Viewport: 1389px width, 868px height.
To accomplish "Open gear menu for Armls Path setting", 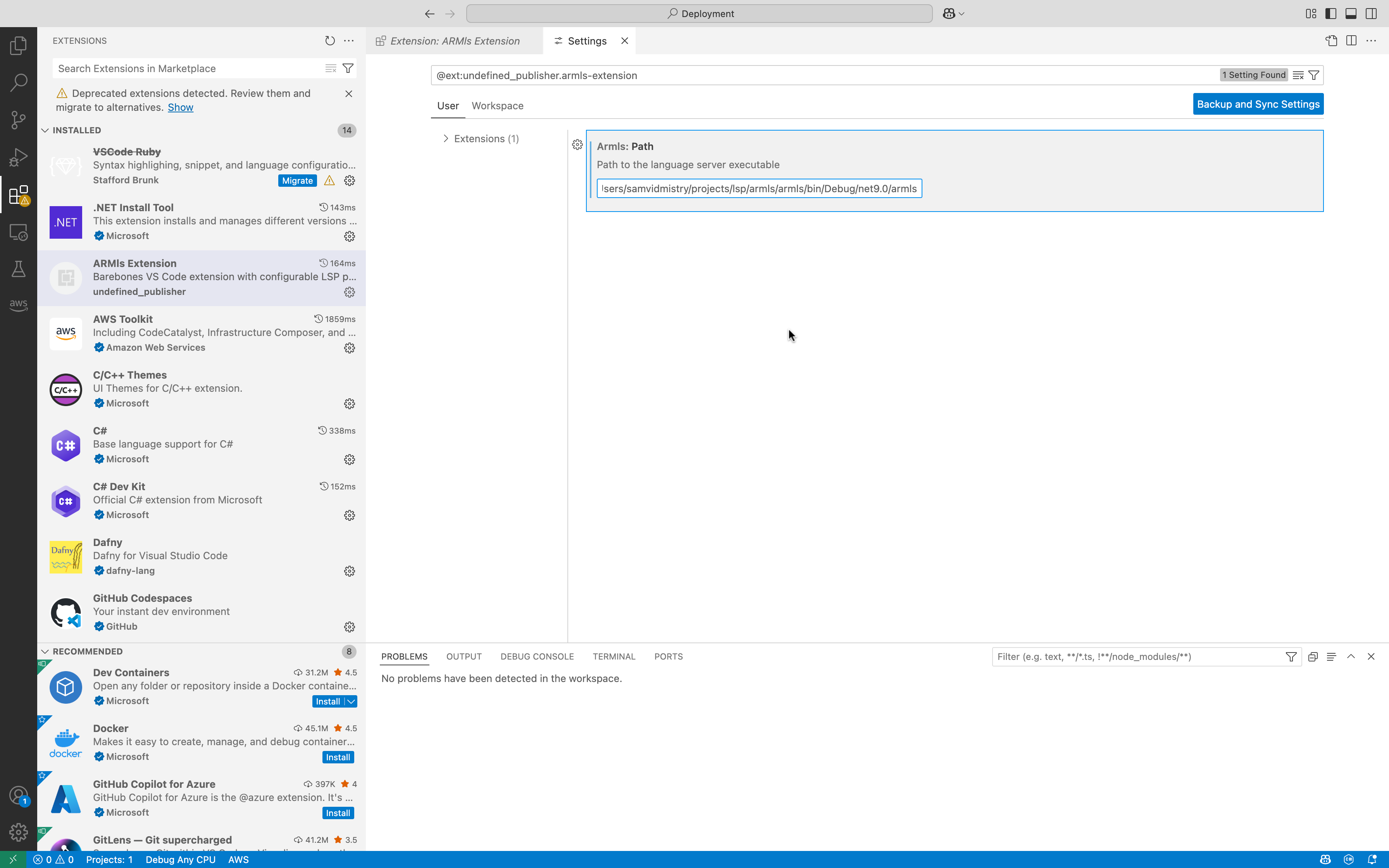I will pyautogui.click(x=577, y=145).
